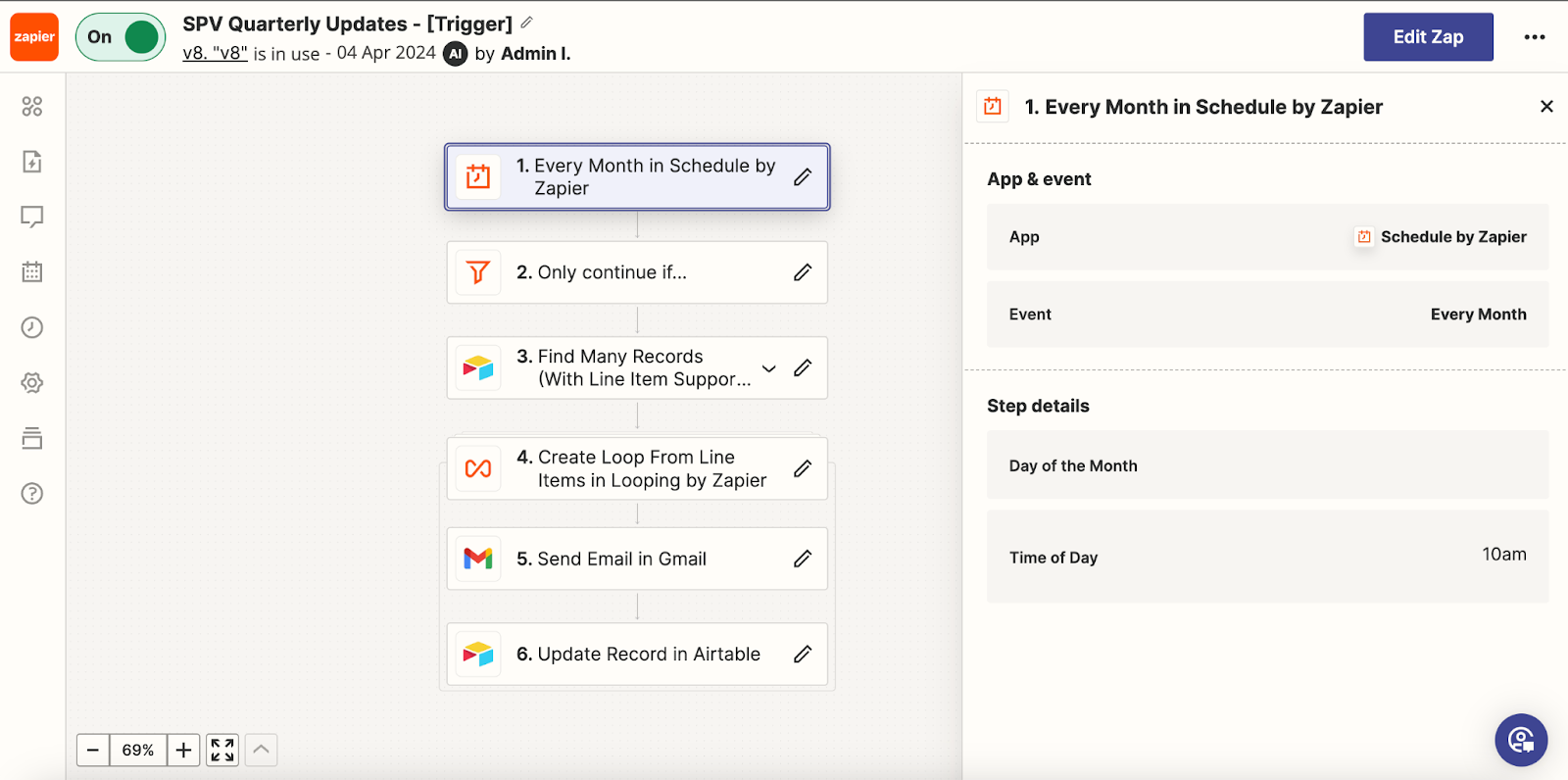Click the App Schedule by Zapier row
Screen dimensions: 1568x780
pyautogui.click(x=1267, y=237)
